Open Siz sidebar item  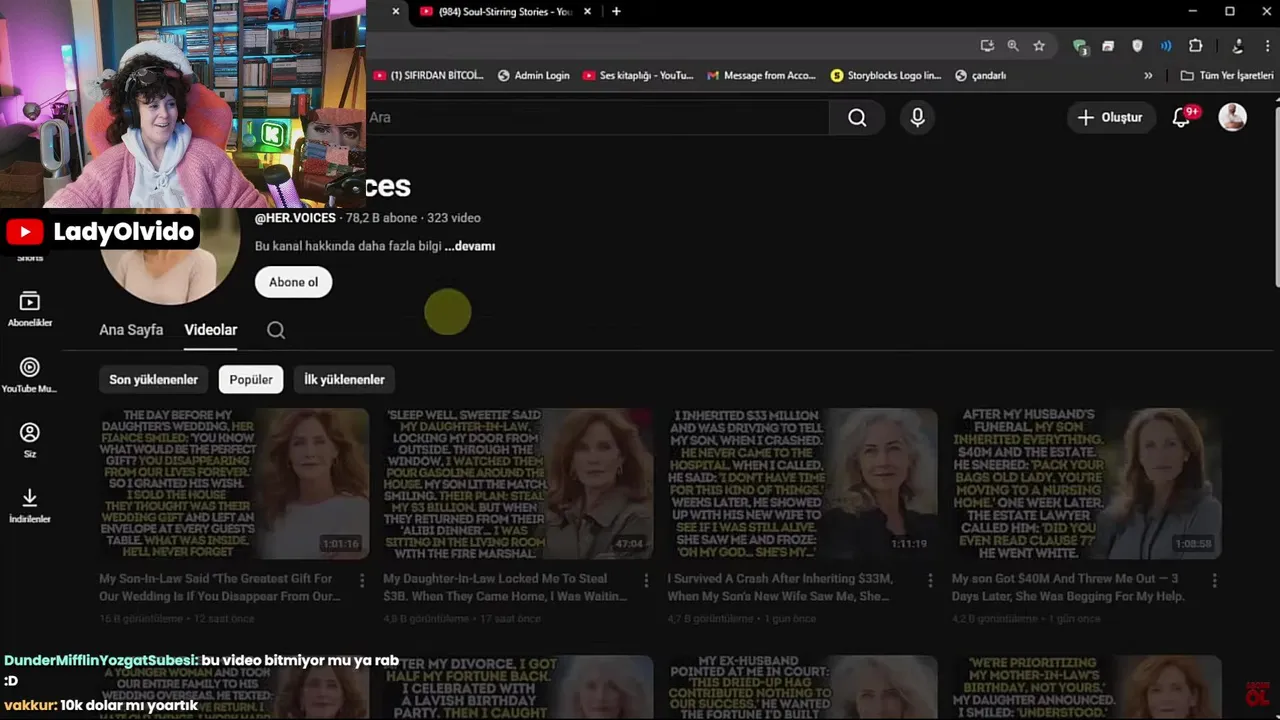[x=30, y=440]
